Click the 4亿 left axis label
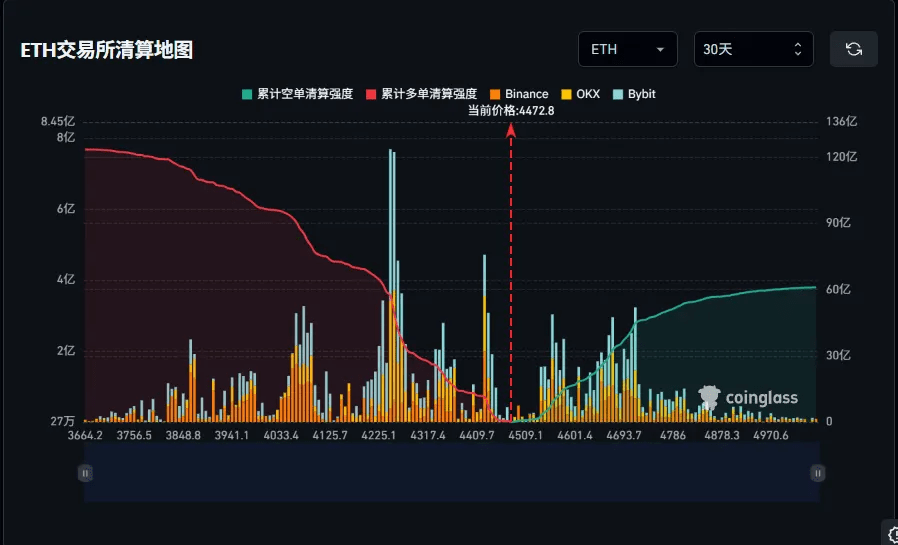 point(66,280)
